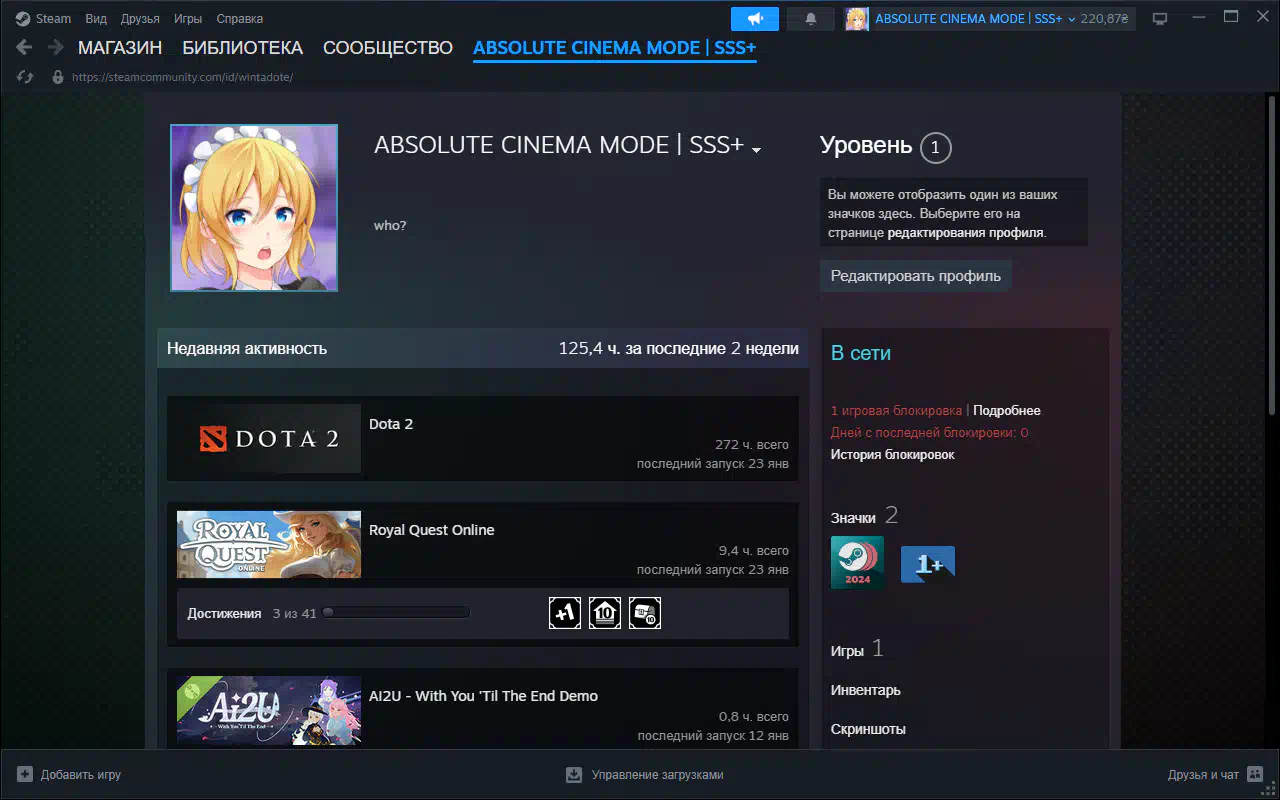
Task: Open the Steam menu
Action: tap(53, 19)
